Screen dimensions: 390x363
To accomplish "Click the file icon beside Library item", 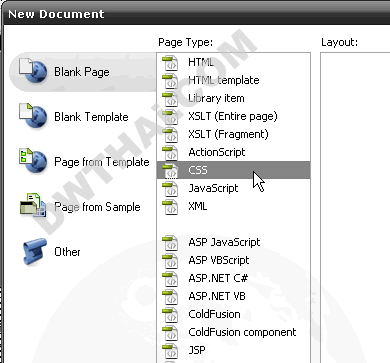I will click(x=170, y=99).
